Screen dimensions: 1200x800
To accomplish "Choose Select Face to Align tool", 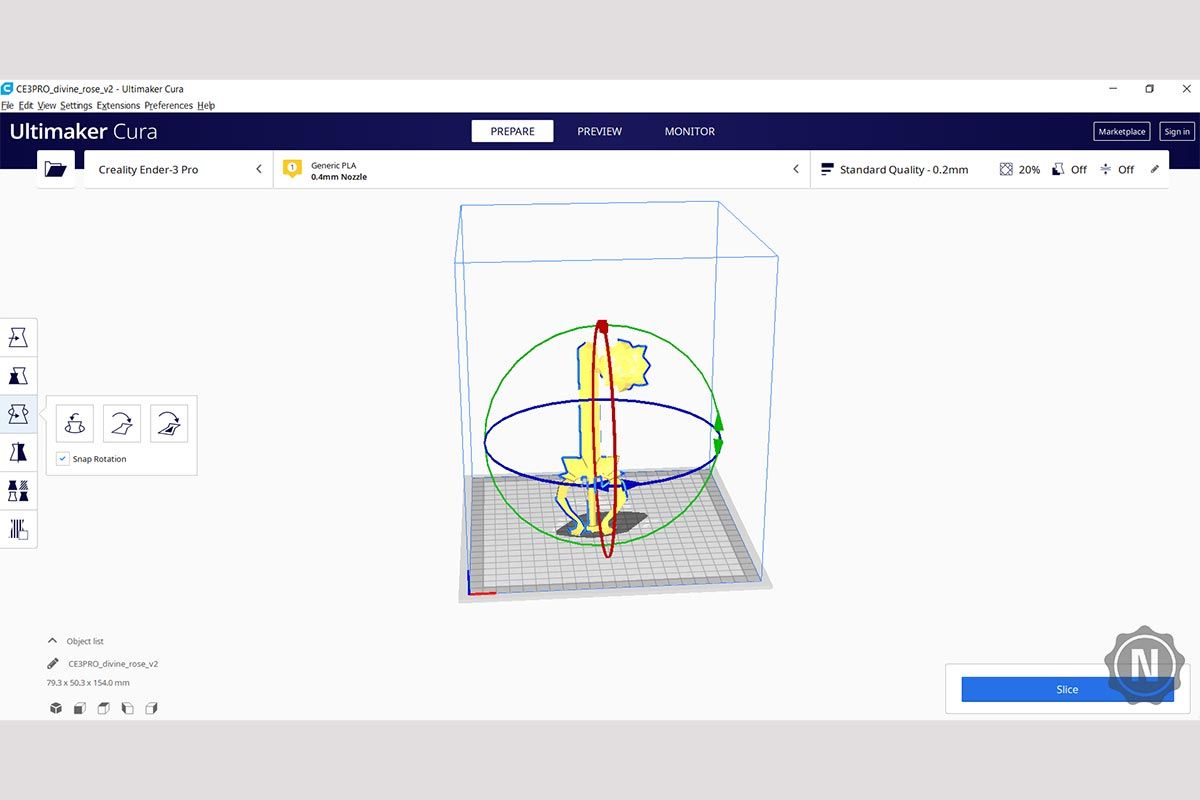I will point(169,423).
